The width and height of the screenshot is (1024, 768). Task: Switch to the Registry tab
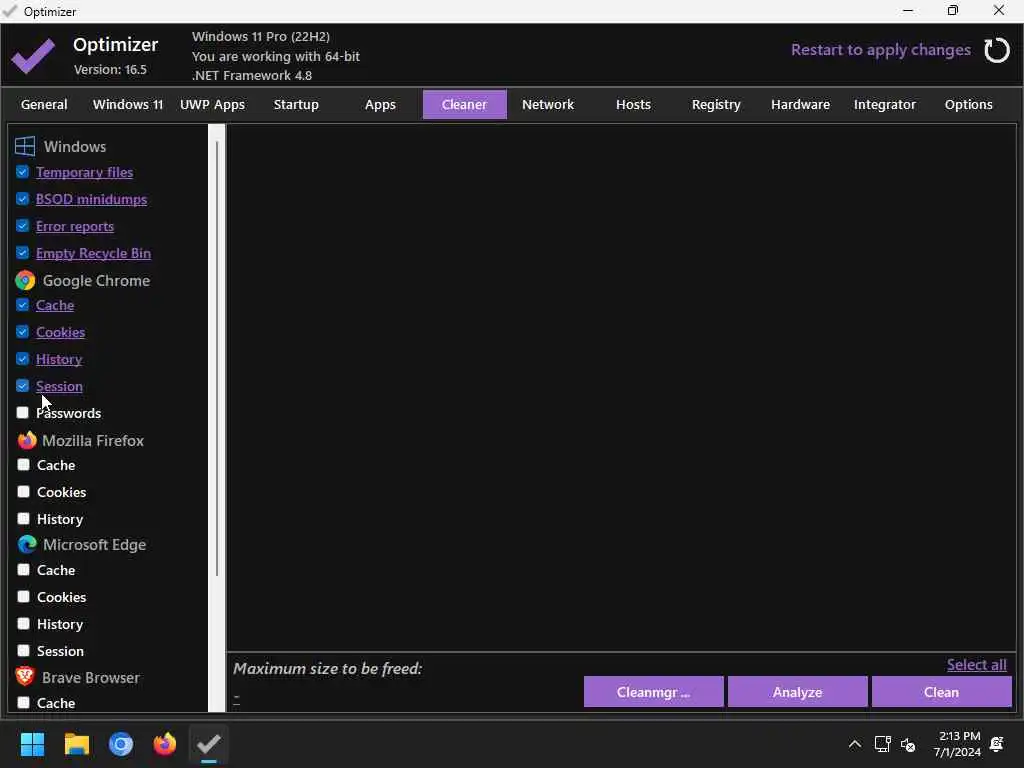coord(716,104)
